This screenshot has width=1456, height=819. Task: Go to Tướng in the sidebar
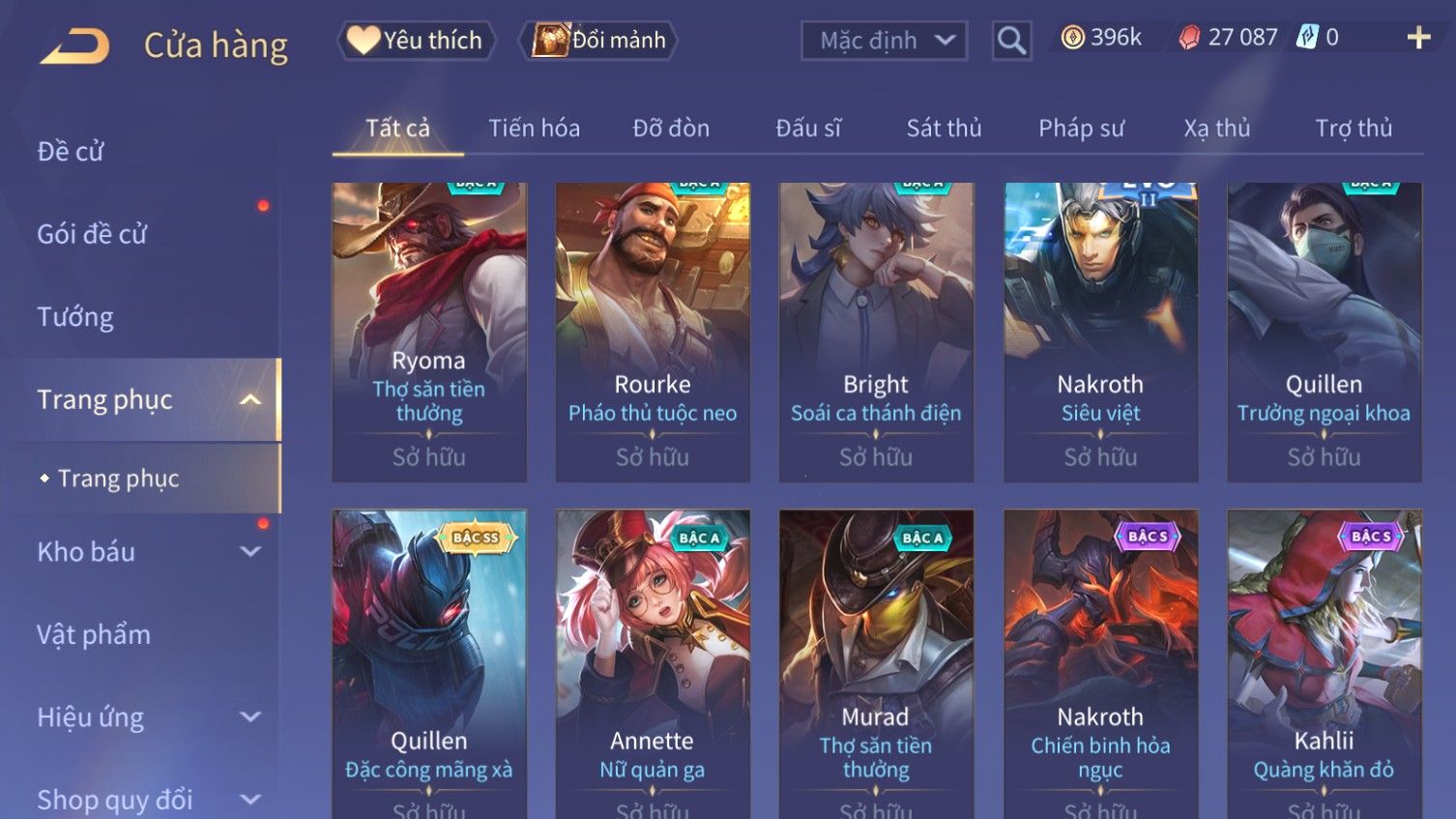tap(75, 317)
